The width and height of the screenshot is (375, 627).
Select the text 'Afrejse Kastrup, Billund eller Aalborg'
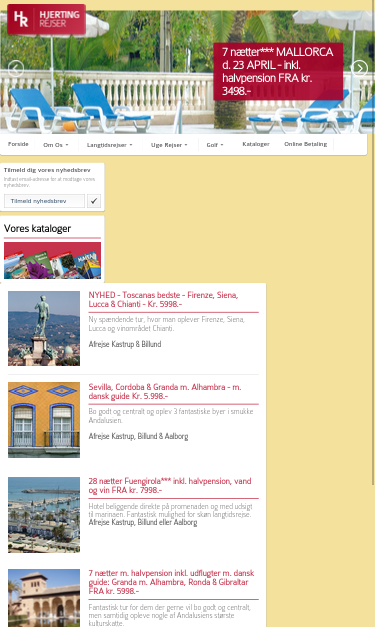coord(143,522)
